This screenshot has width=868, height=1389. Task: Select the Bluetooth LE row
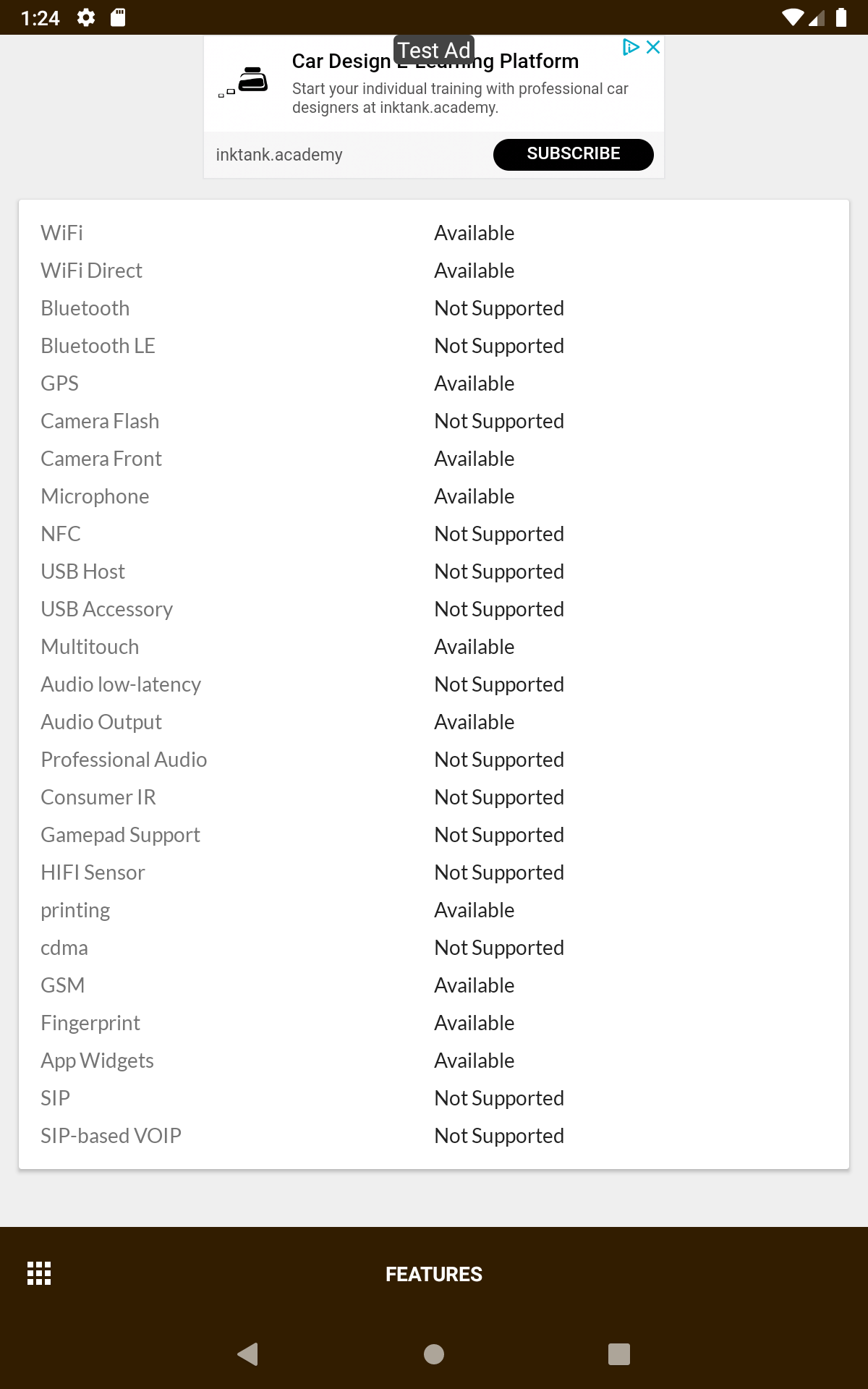point(434,346)
